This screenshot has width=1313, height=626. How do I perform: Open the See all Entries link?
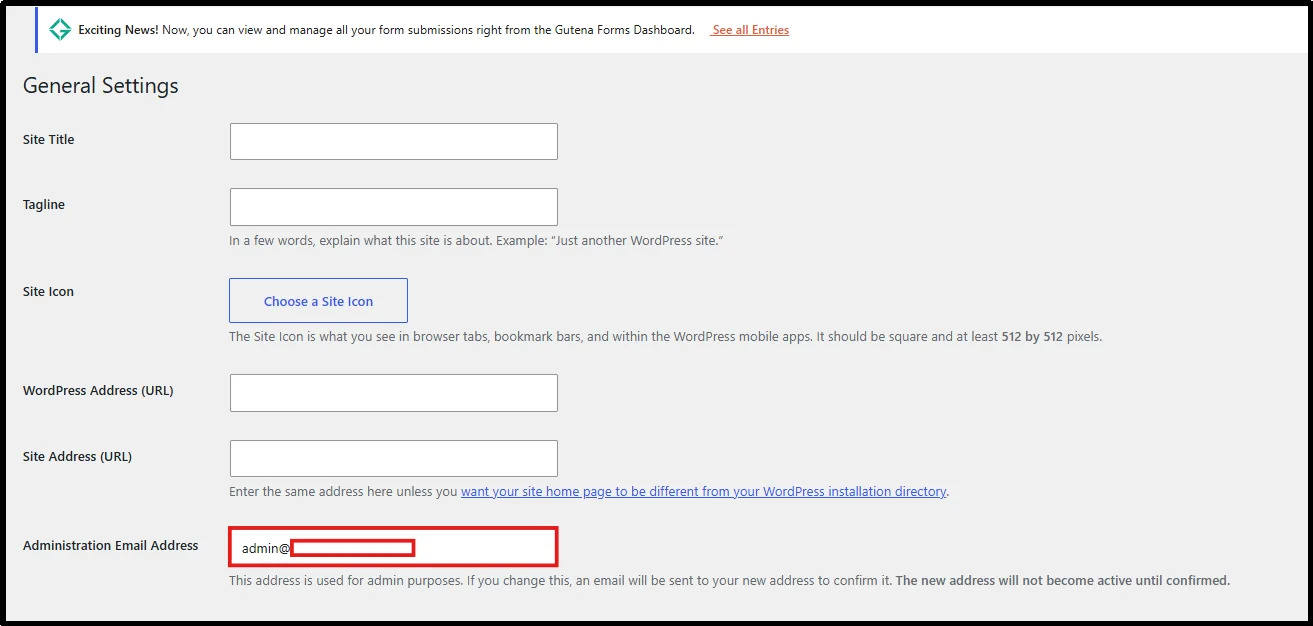(750, 30)
